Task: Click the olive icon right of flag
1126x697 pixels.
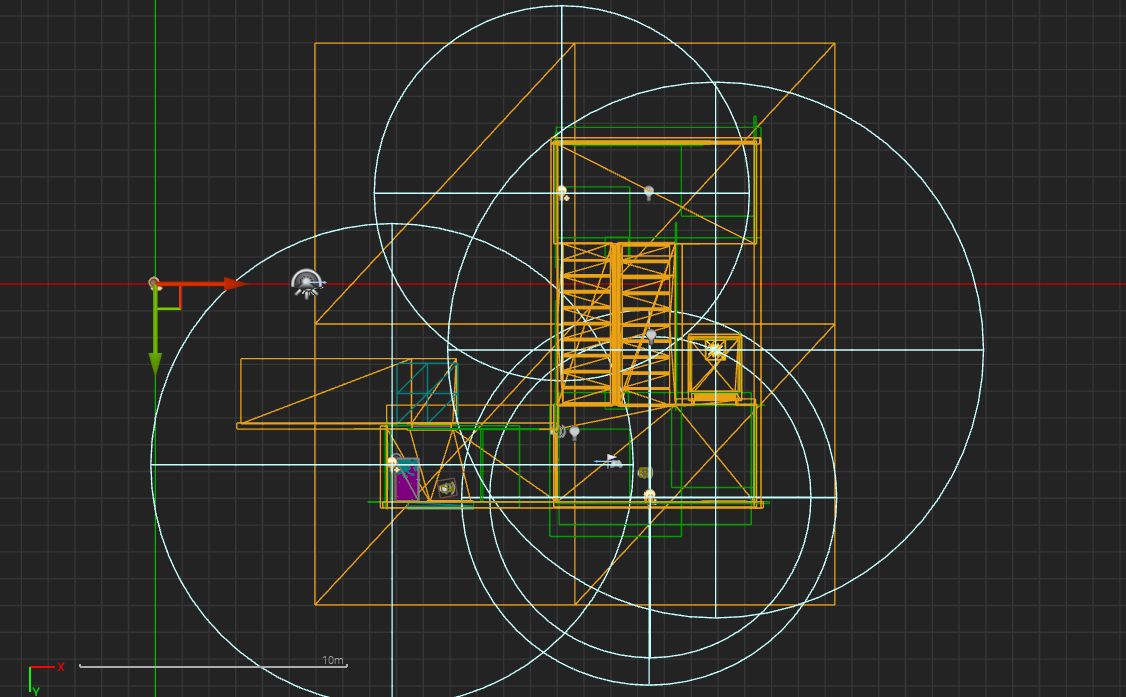Action: click(x=645, y=472)
